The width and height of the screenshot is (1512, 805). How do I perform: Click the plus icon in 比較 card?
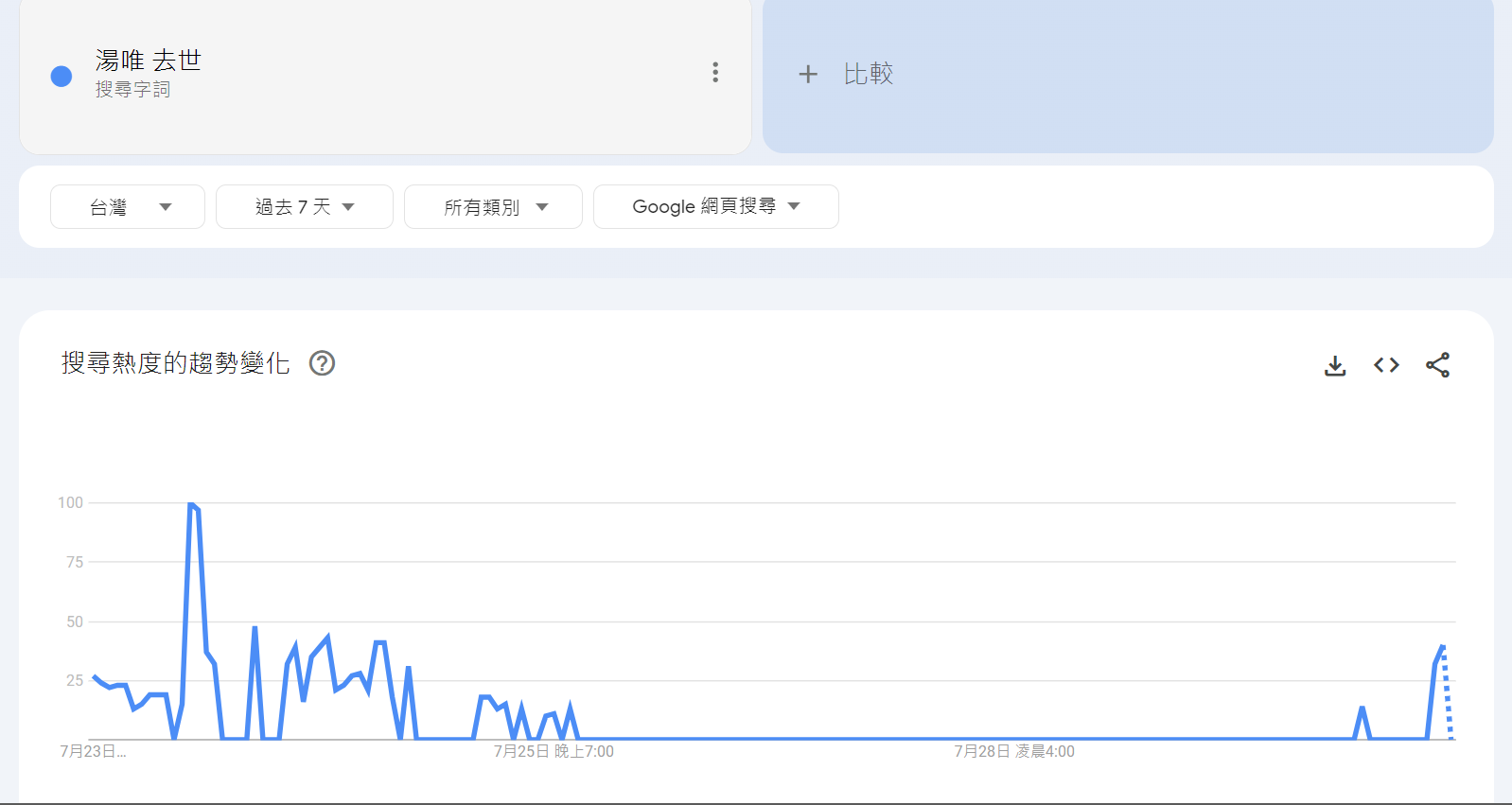pos(808,74)
